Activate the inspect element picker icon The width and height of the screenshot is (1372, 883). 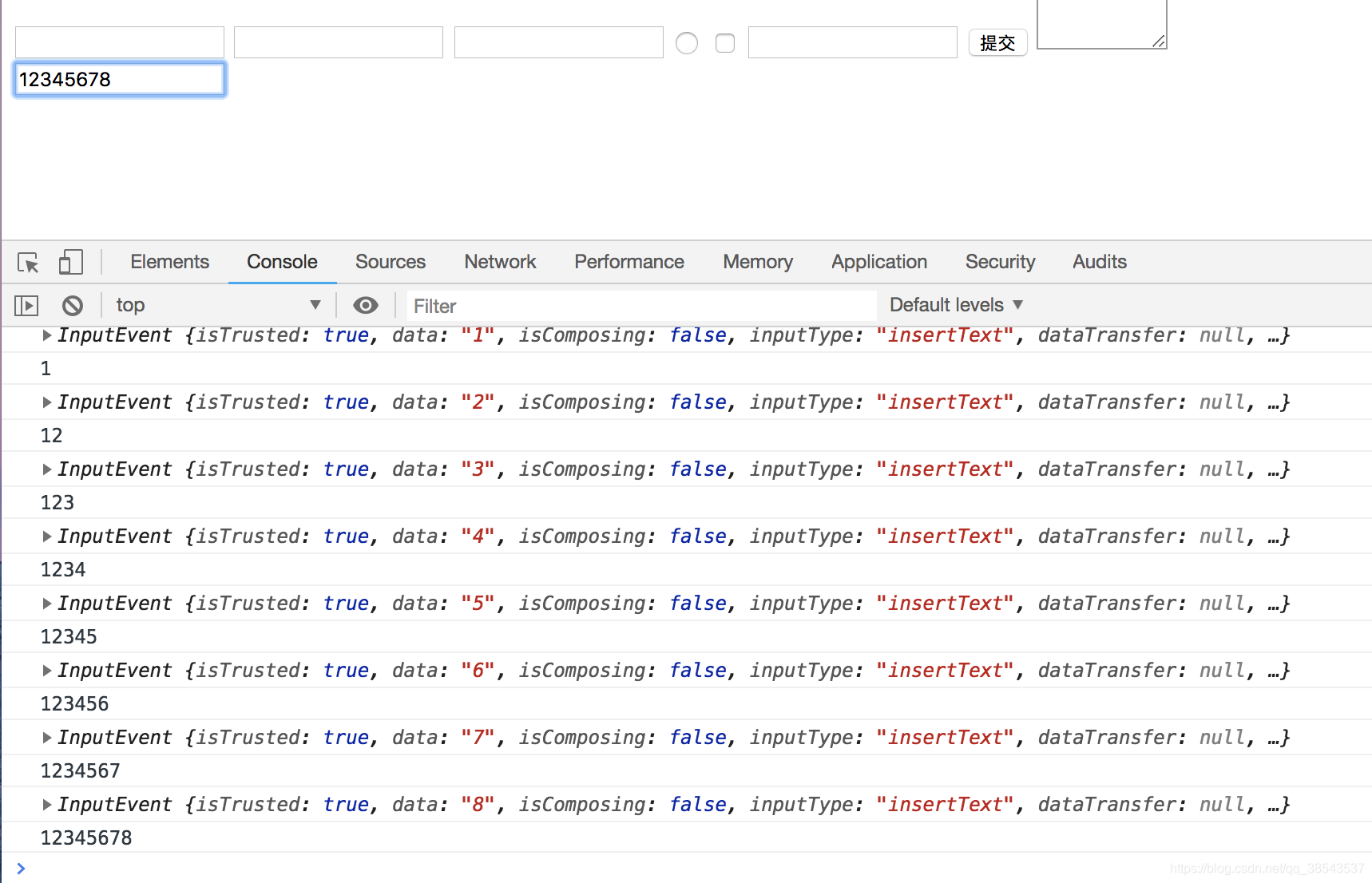[28, 263]
